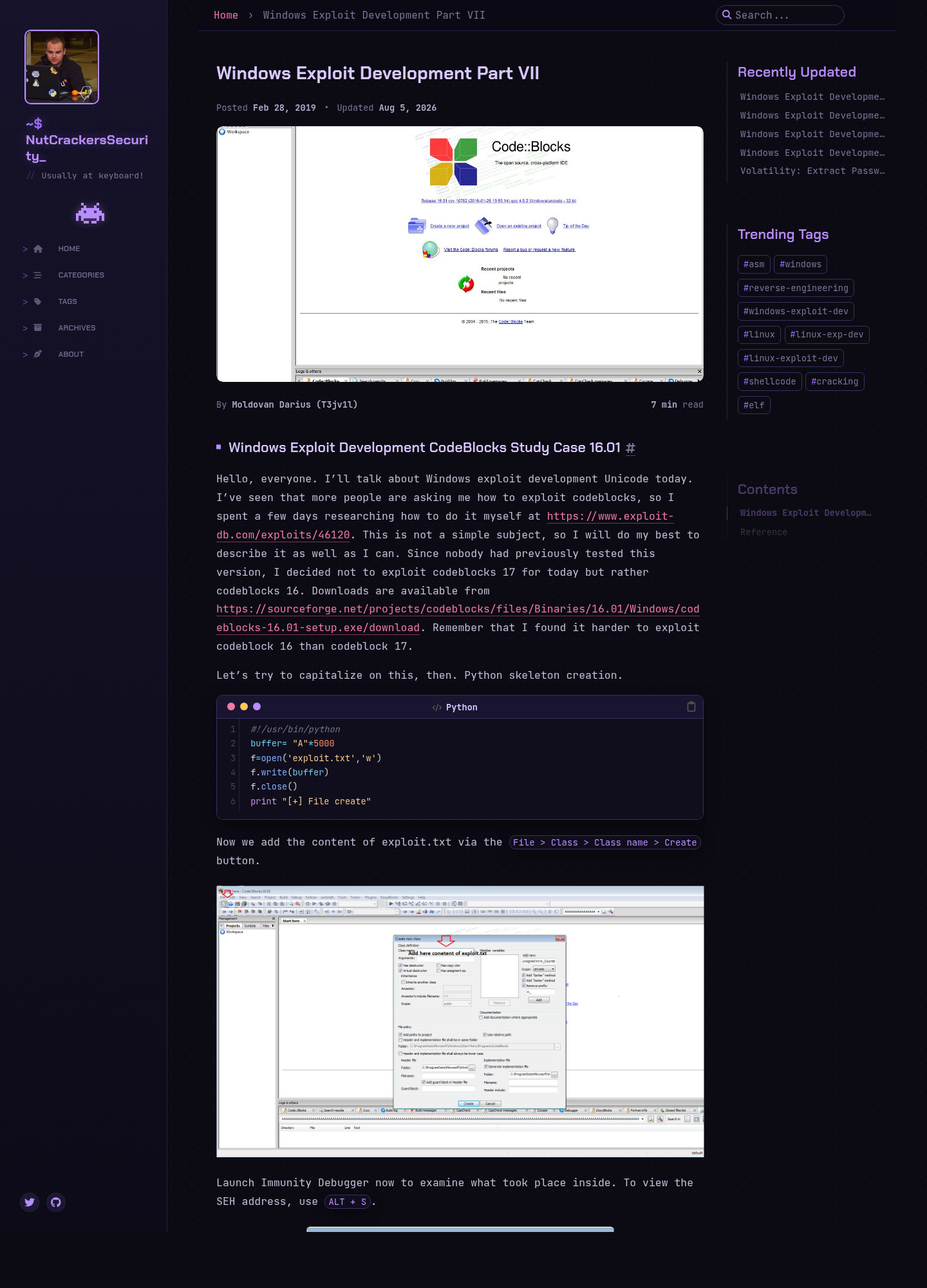Screen dimensions: 927x1288
Task: Click code line f=open('exploit.txt','w')
Action: [315, 758]
